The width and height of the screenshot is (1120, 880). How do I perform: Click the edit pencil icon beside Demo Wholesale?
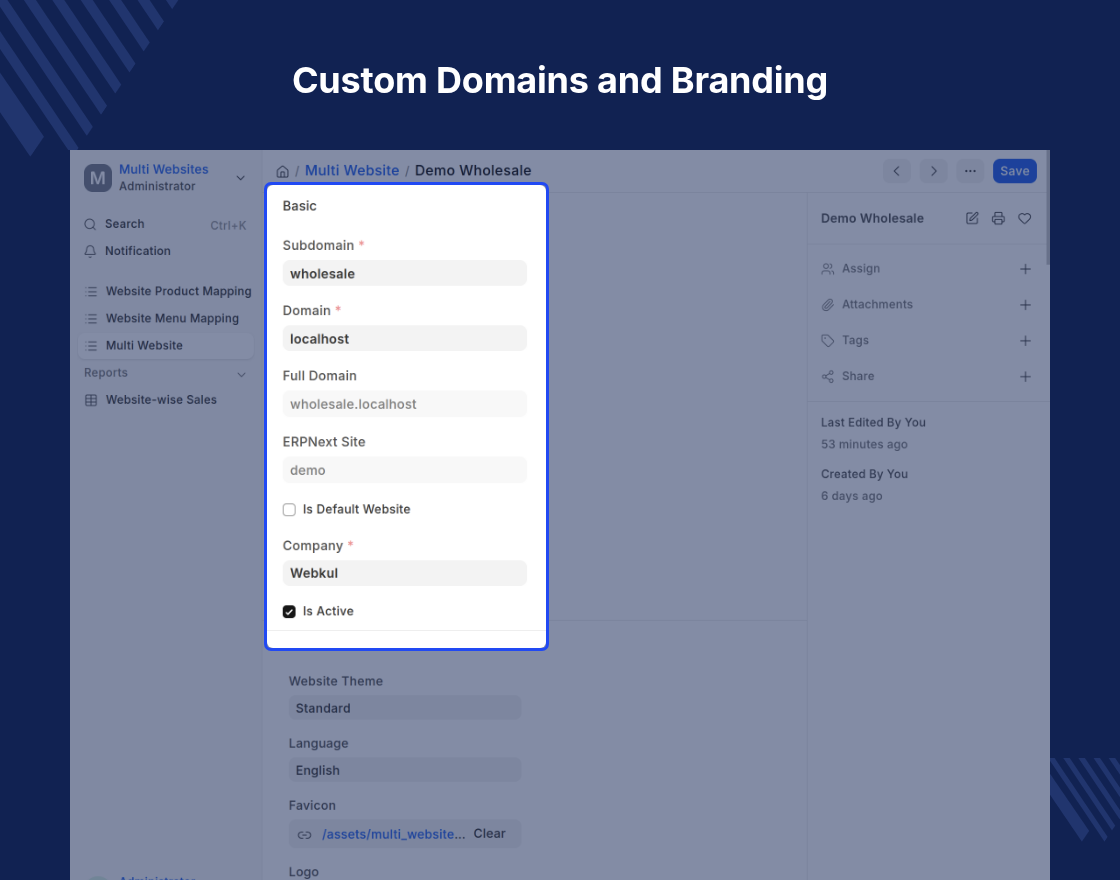pyautogui.click(x=972, y=219)
